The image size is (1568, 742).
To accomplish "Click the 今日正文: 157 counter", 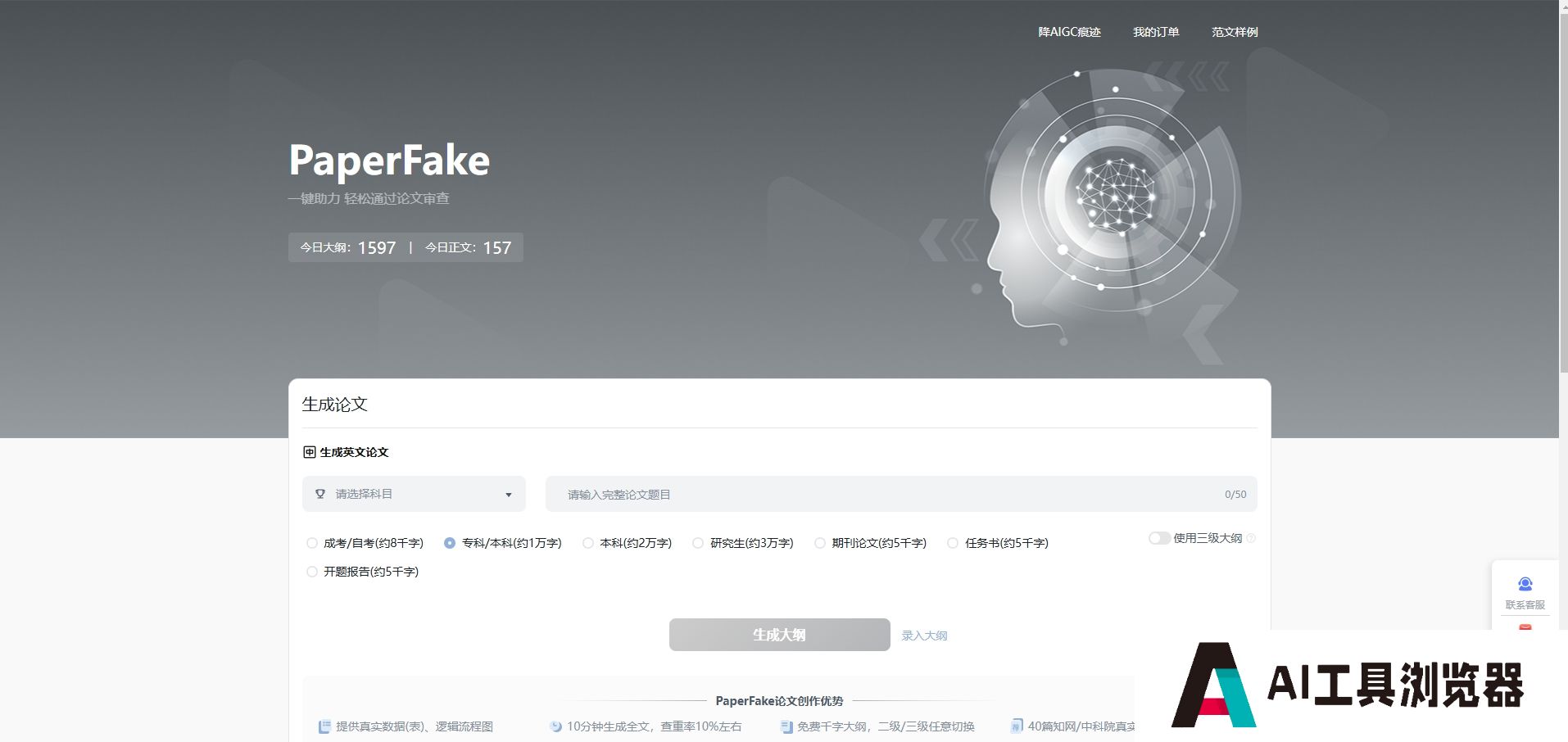I will coord(468,247).
